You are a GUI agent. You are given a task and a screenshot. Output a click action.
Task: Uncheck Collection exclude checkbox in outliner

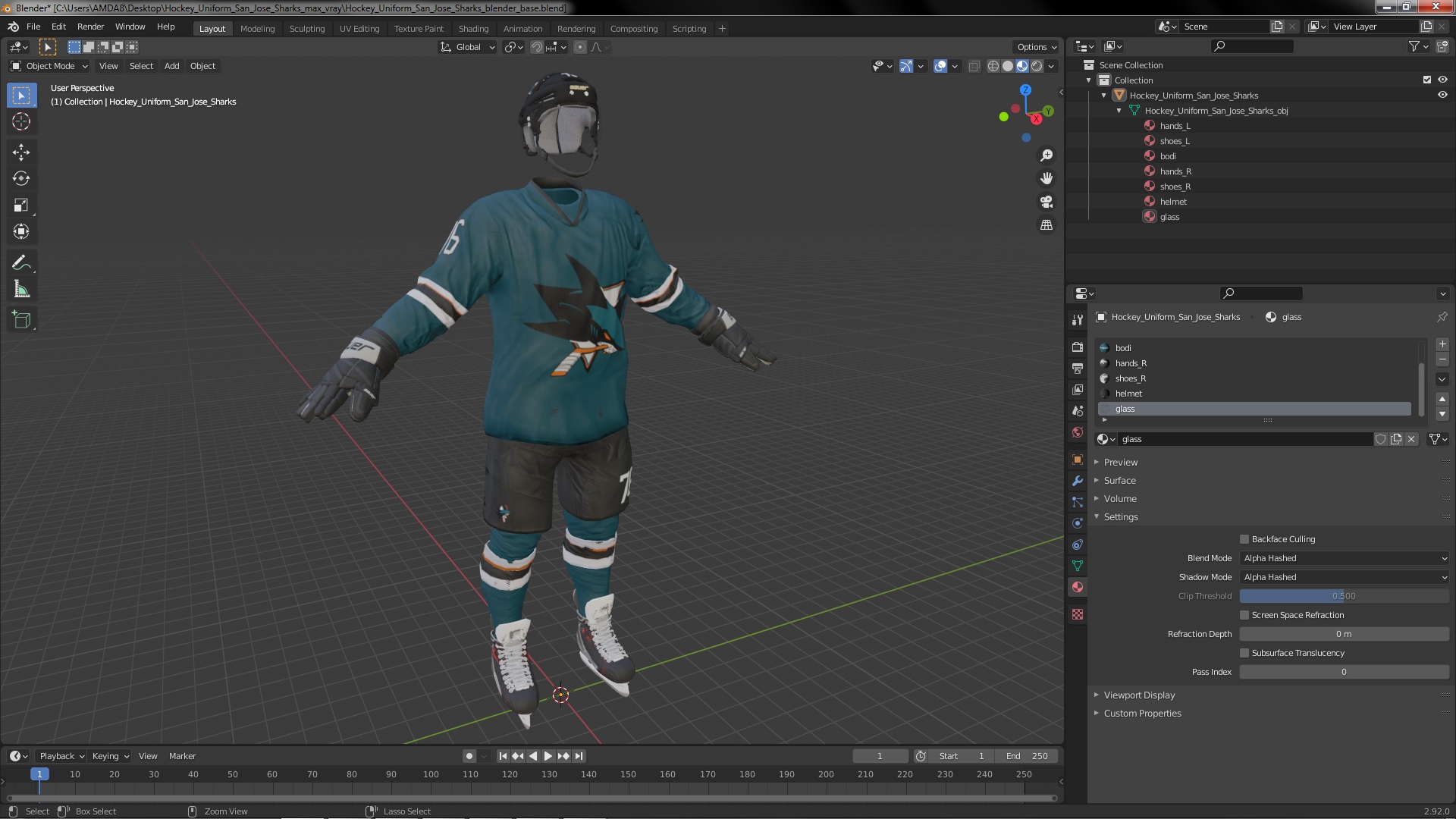click(x=1427, y=80)
